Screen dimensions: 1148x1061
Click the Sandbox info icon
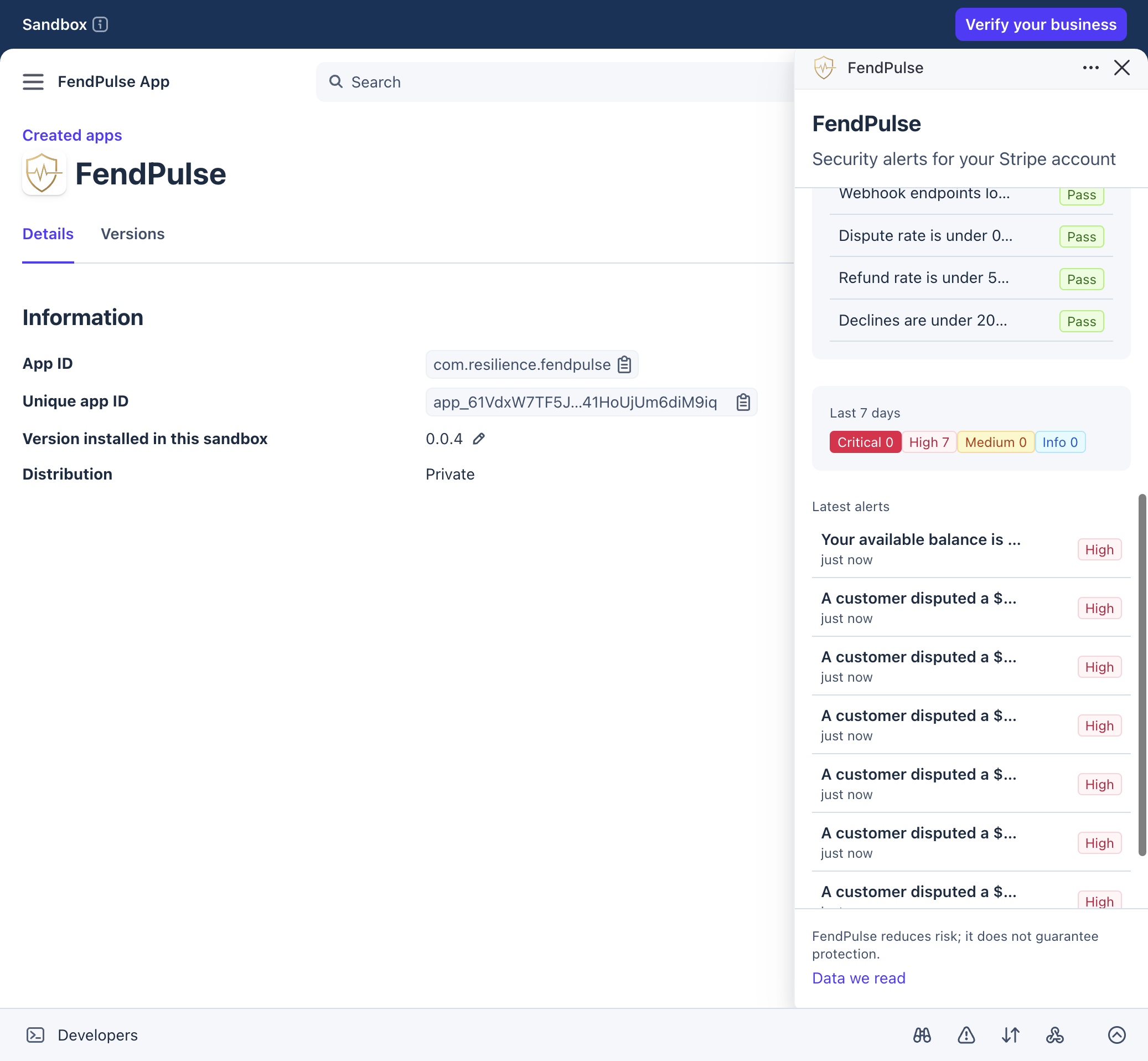pos(100,25)
